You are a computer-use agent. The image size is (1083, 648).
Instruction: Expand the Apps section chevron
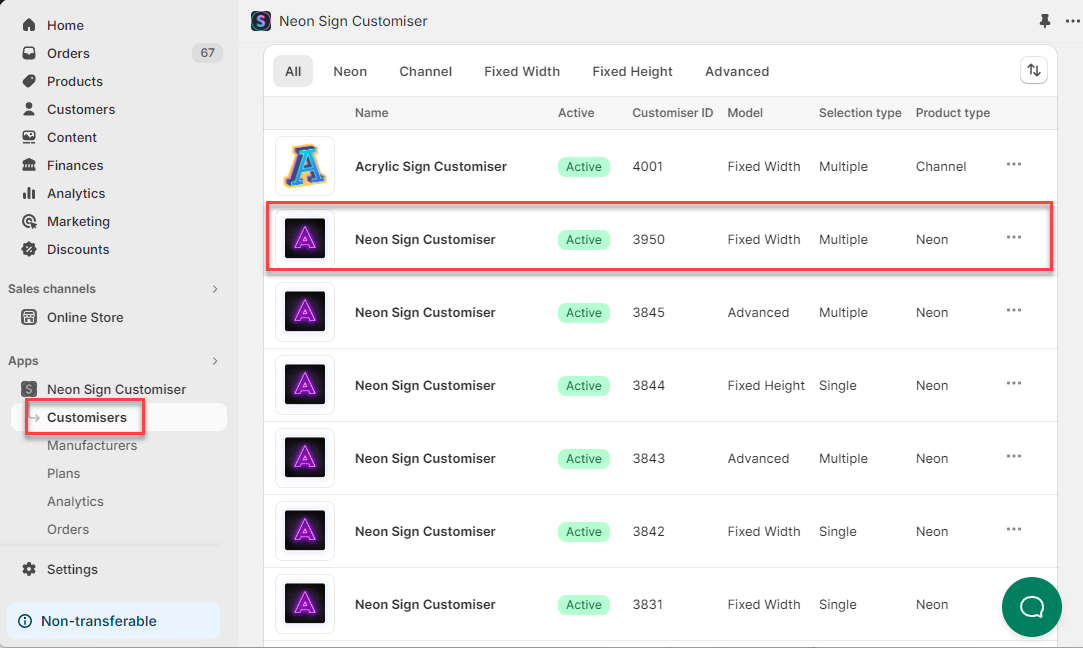click(x=214, y=361)
